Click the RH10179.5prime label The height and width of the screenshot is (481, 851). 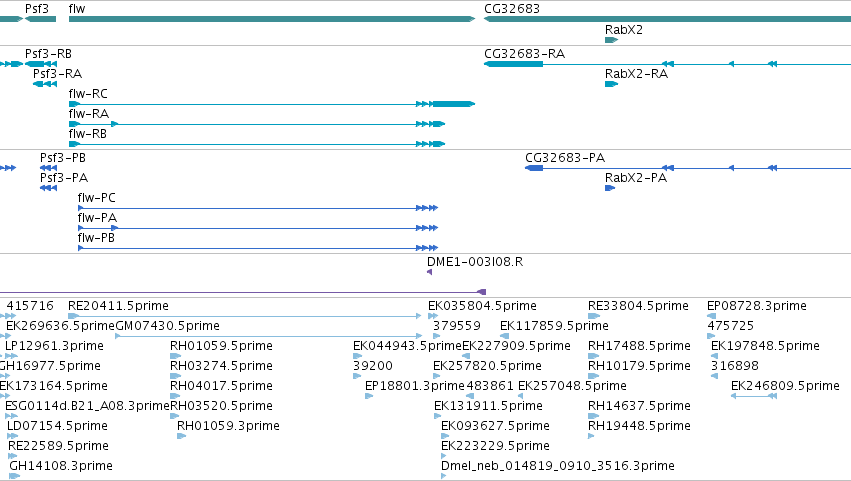(x=639, y=366)
